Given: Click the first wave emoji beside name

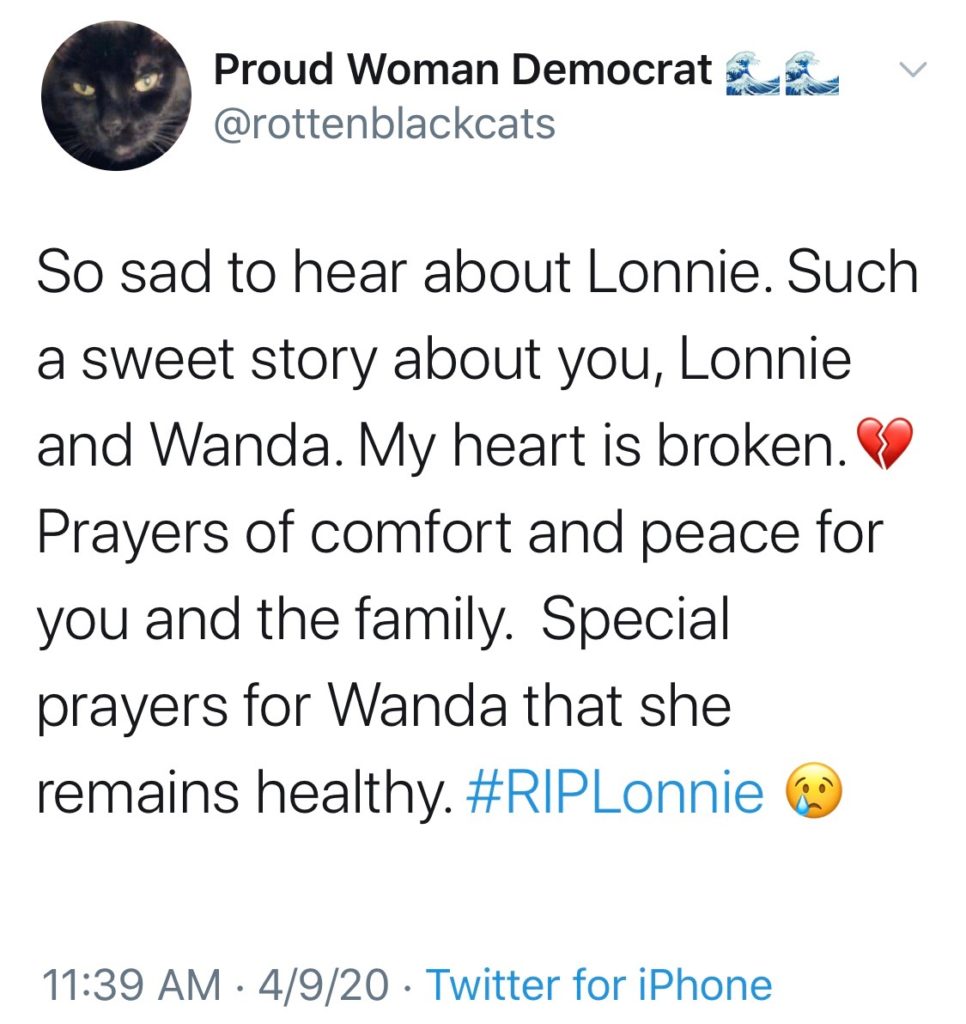Looking at the screenshot, I should (x=749, y=73).
